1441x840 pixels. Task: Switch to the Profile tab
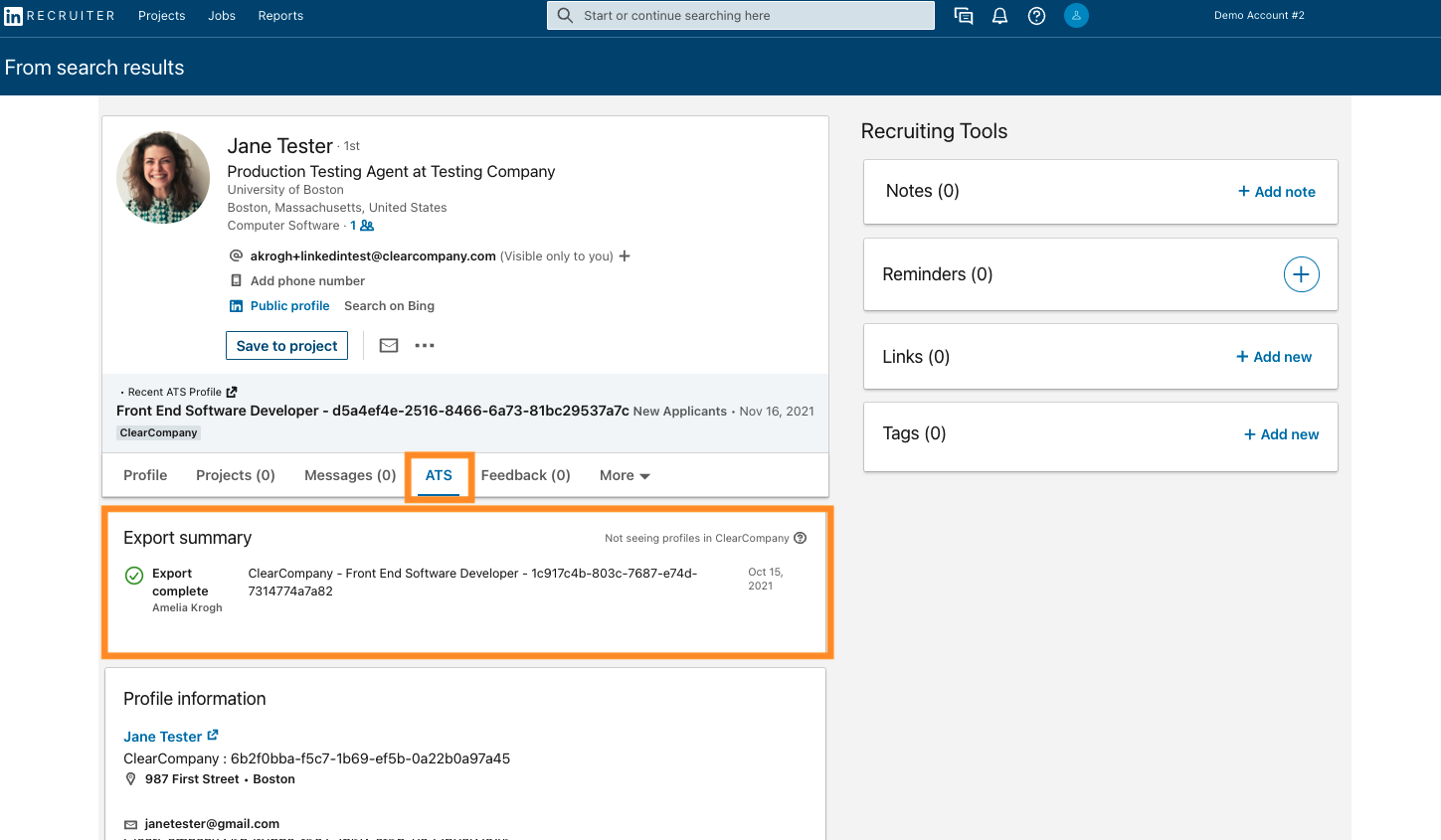(x=145, y=475)
